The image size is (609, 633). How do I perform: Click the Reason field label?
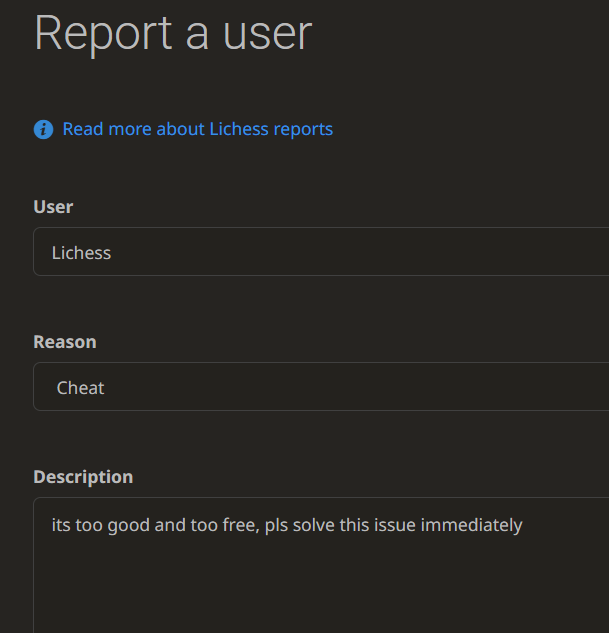[x=65, y=342]
